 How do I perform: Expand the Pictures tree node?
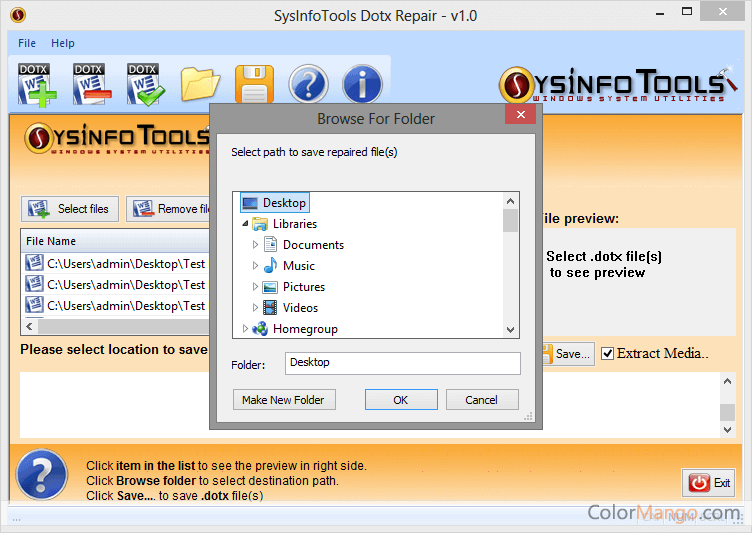255,286
